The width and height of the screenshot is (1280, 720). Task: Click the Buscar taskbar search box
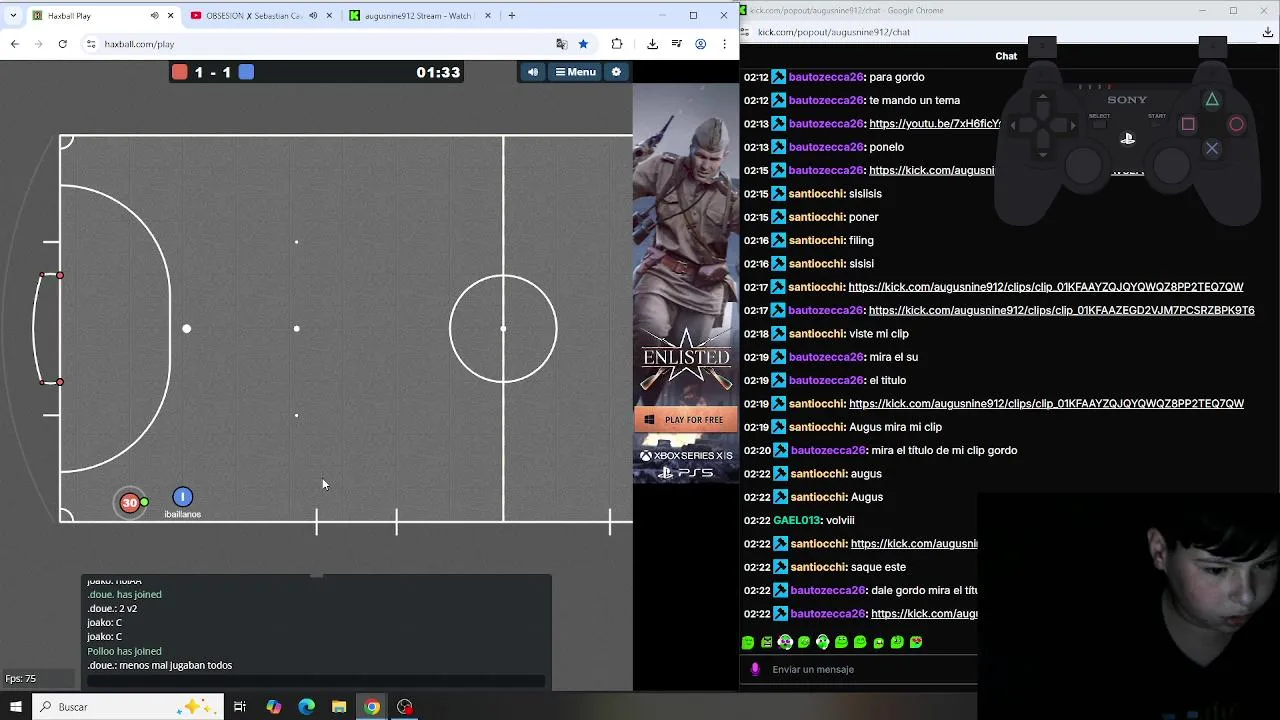[127, 707]
